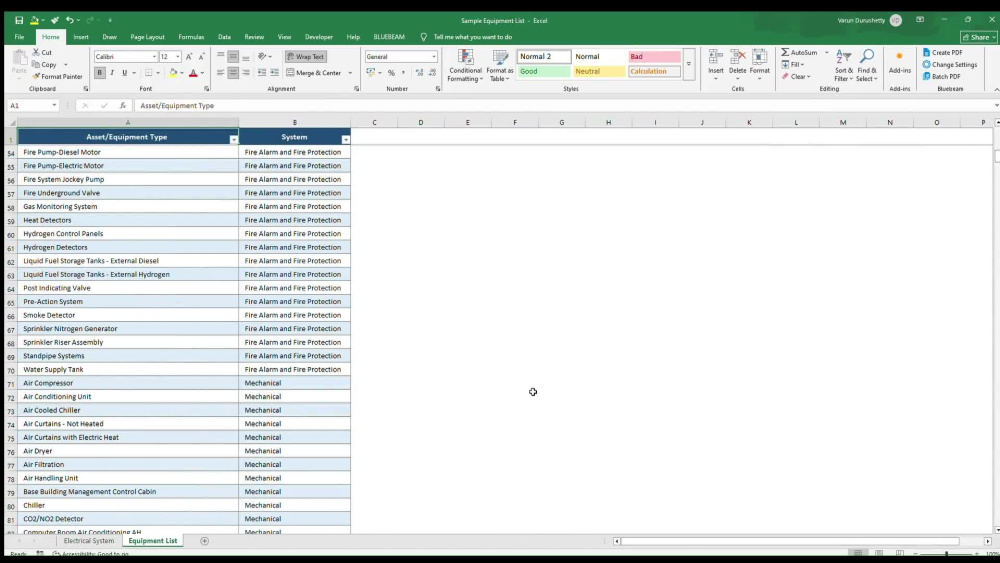1000x563 pixels.
Task: Switch to the Electrical System sheet tab
Action: point(89,541)
